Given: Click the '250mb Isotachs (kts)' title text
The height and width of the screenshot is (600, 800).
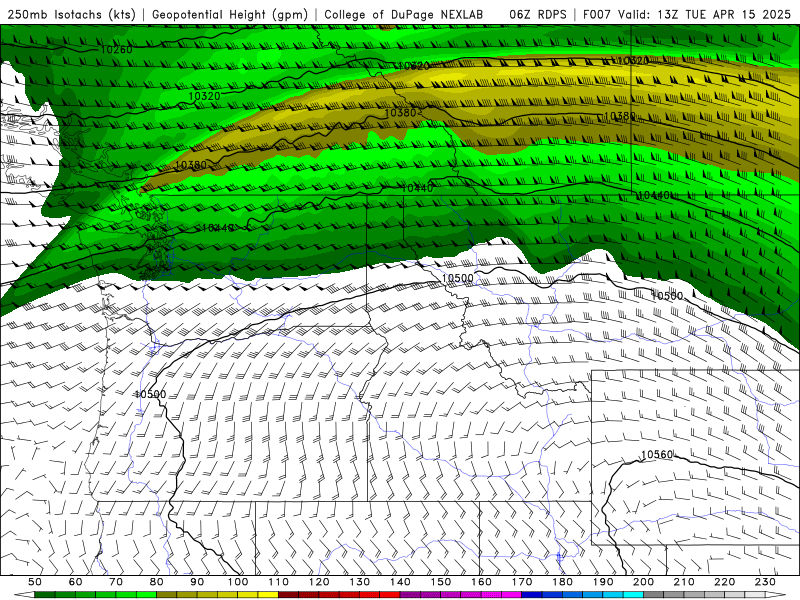Looking at the screenshot, I should (72, 14).
